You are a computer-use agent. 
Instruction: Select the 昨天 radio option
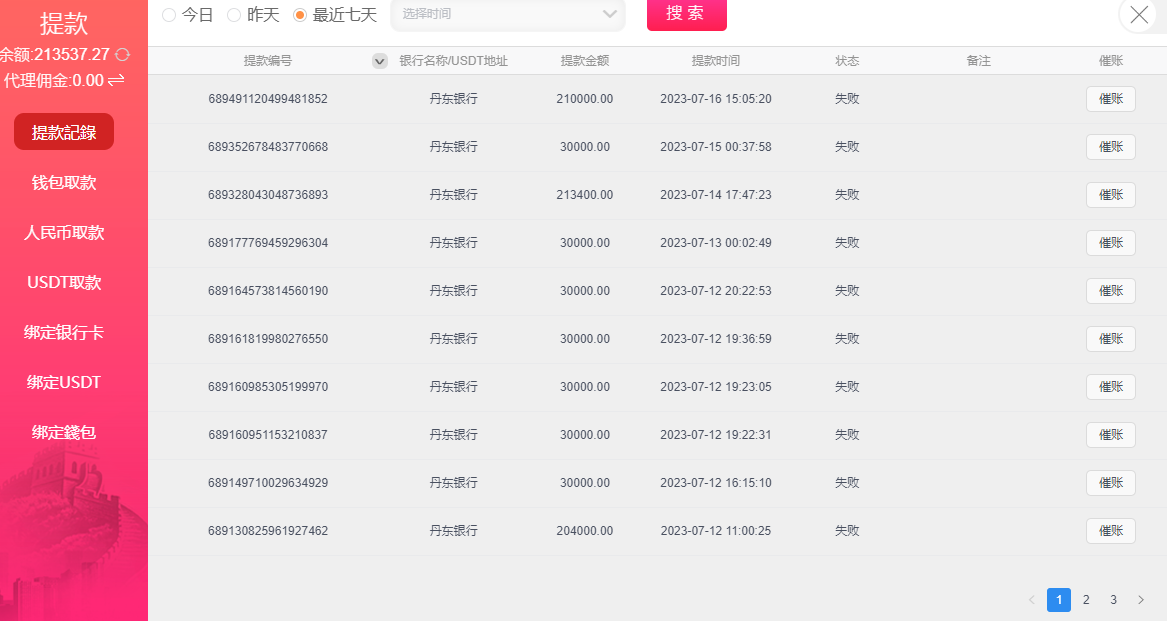click(235, 15)
